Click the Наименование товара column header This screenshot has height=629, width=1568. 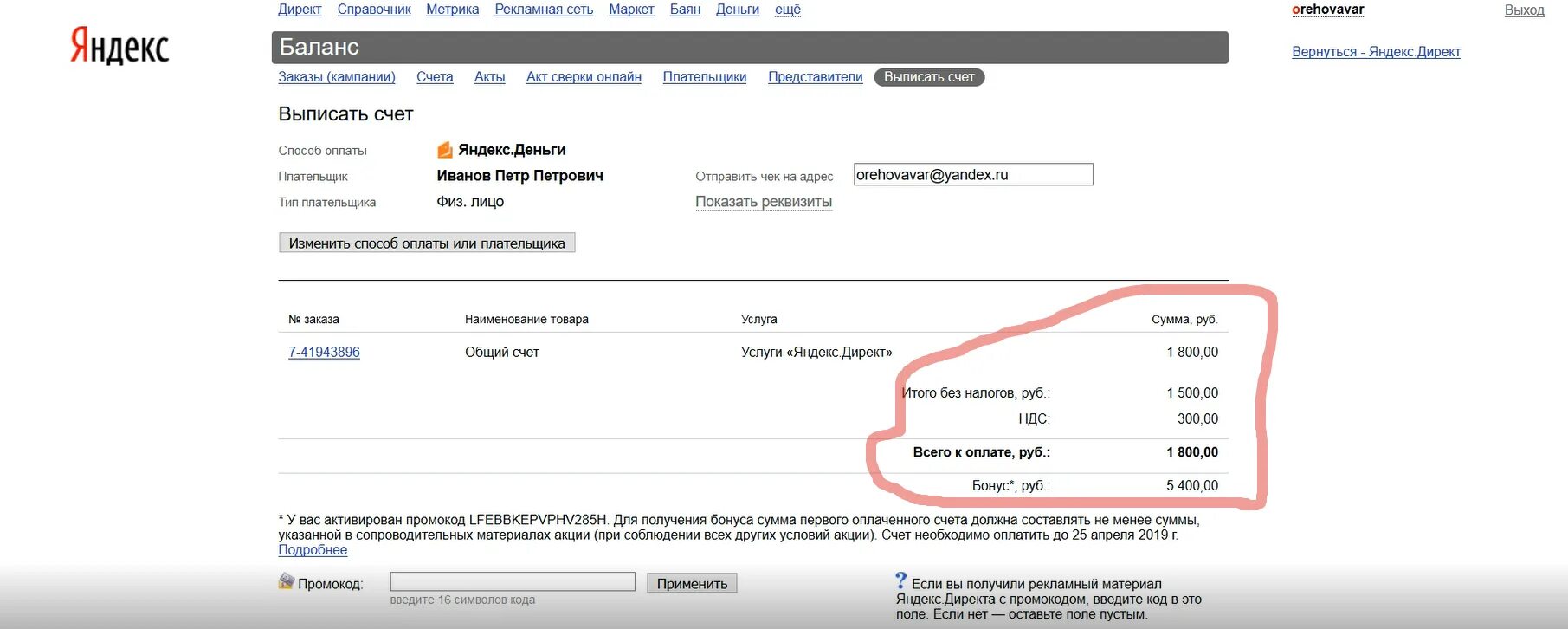point(526,320)
